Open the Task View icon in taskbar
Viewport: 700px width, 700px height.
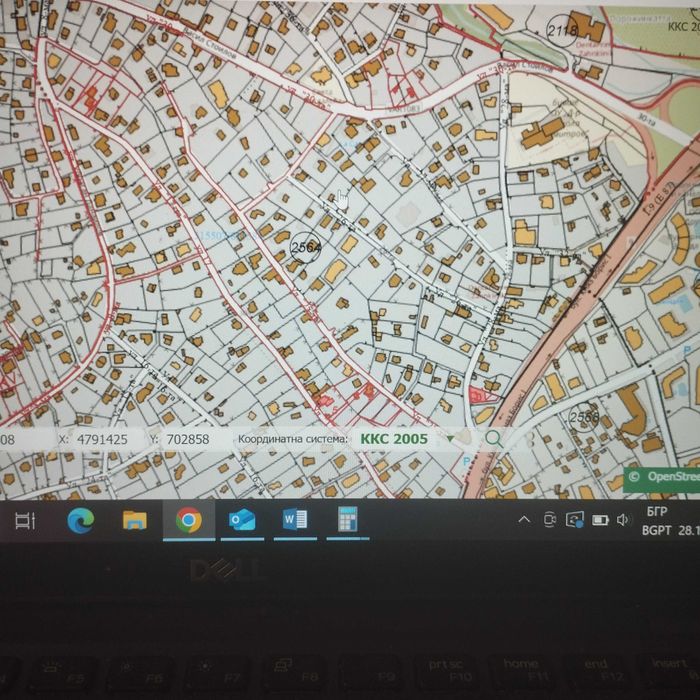coord(25,521)
